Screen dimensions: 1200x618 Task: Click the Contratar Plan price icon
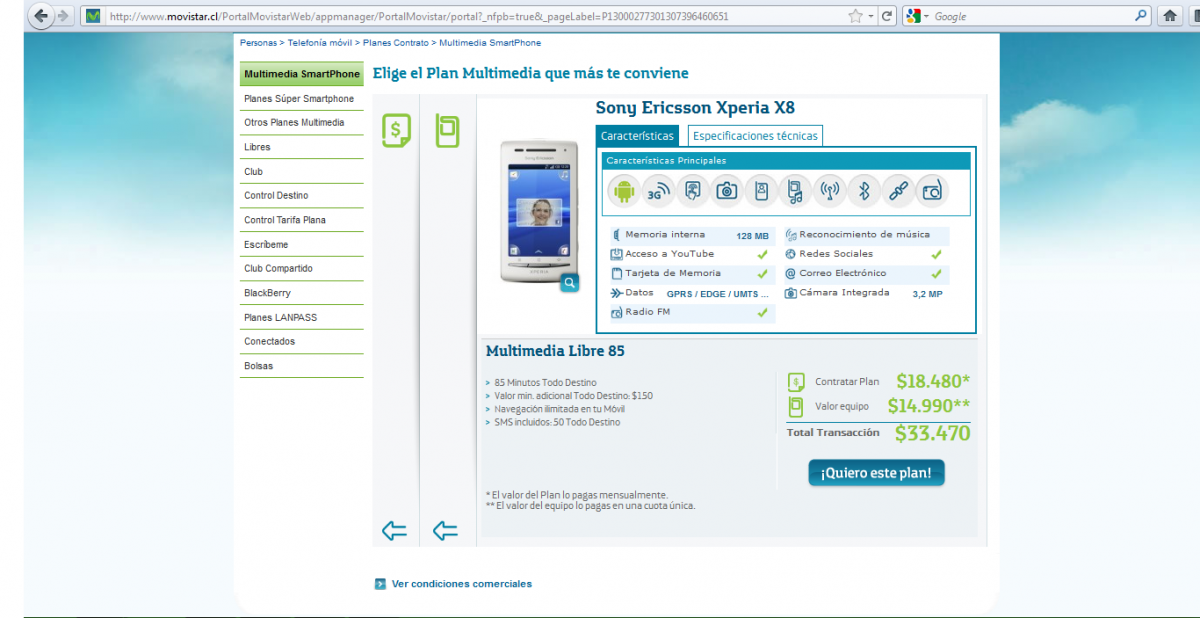[796, 382]
